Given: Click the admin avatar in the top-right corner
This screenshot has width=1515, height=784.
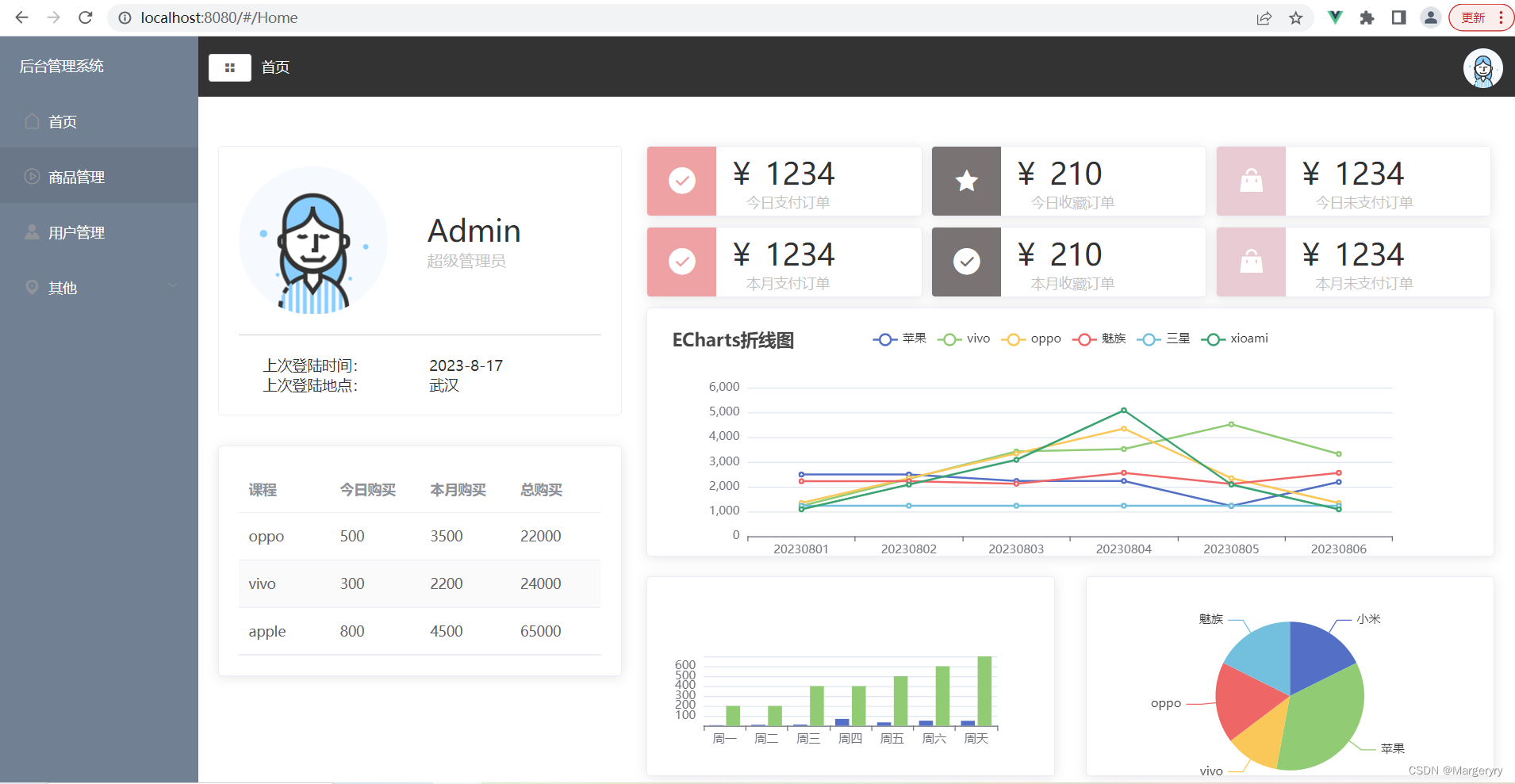Looking at the screenshot, I should [x=1482, y=68].
